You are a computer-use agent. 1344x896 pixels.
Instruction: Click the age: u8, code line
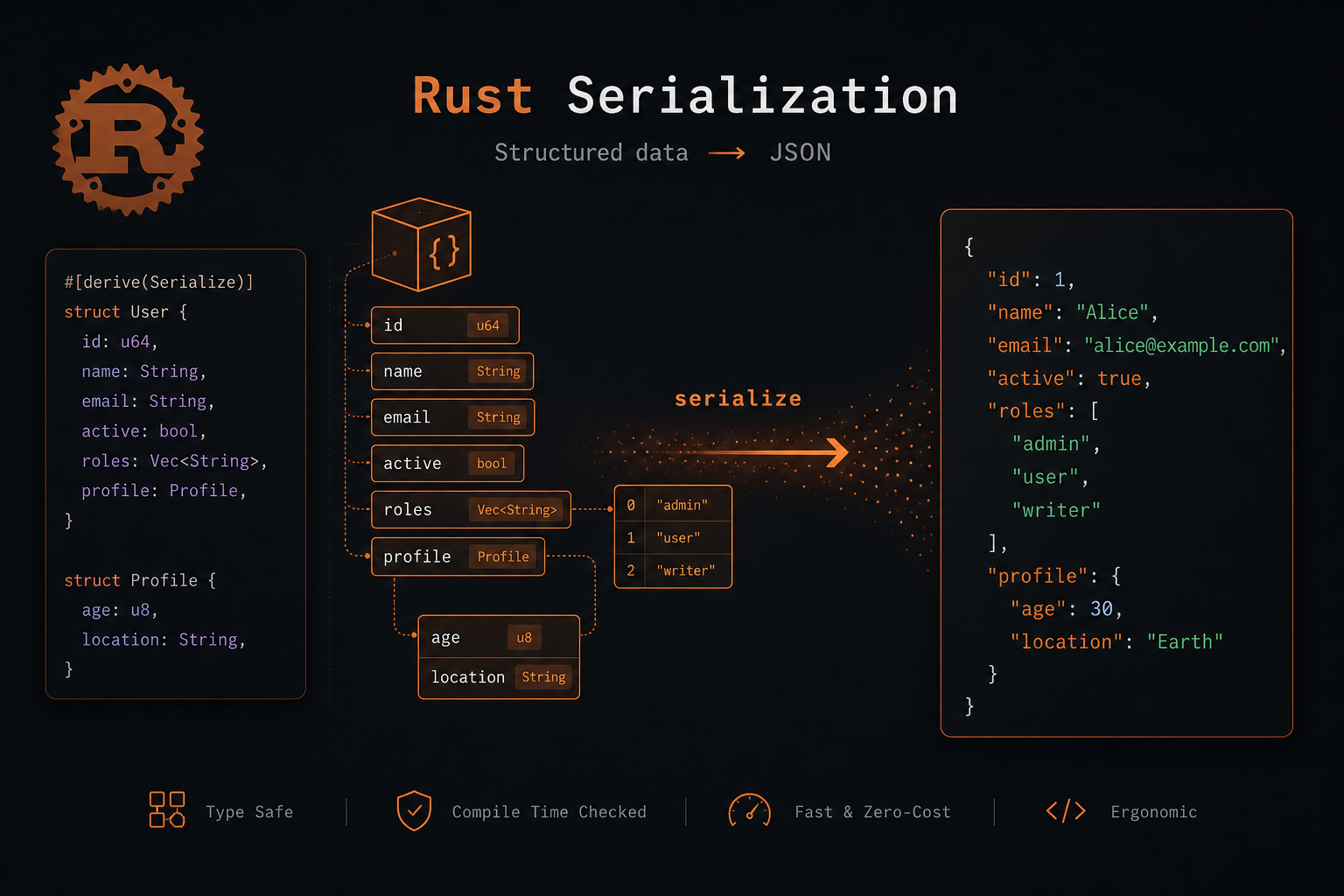pyautogui.click(x=120, y=610)
